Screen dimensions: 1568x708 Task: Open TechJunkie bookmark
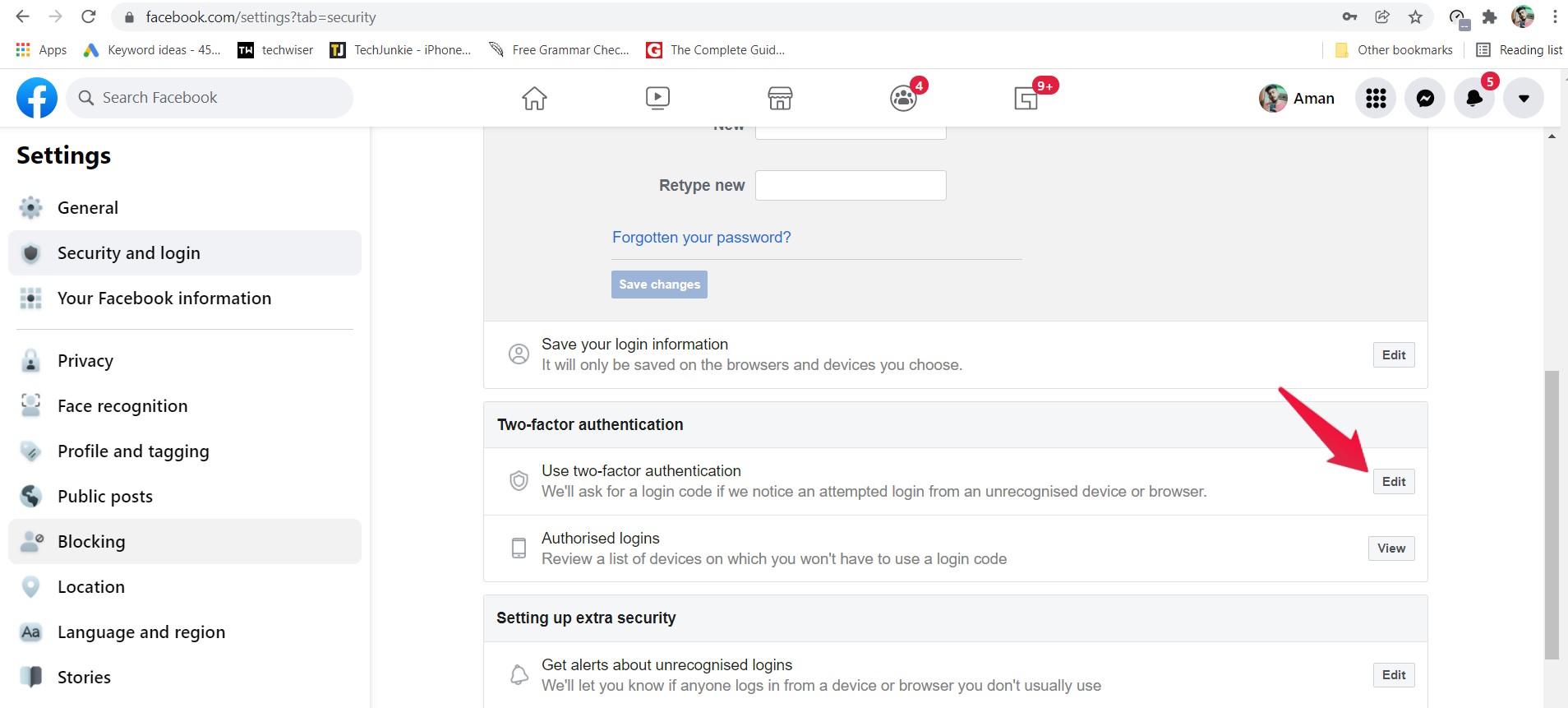[x=400, y=50]
